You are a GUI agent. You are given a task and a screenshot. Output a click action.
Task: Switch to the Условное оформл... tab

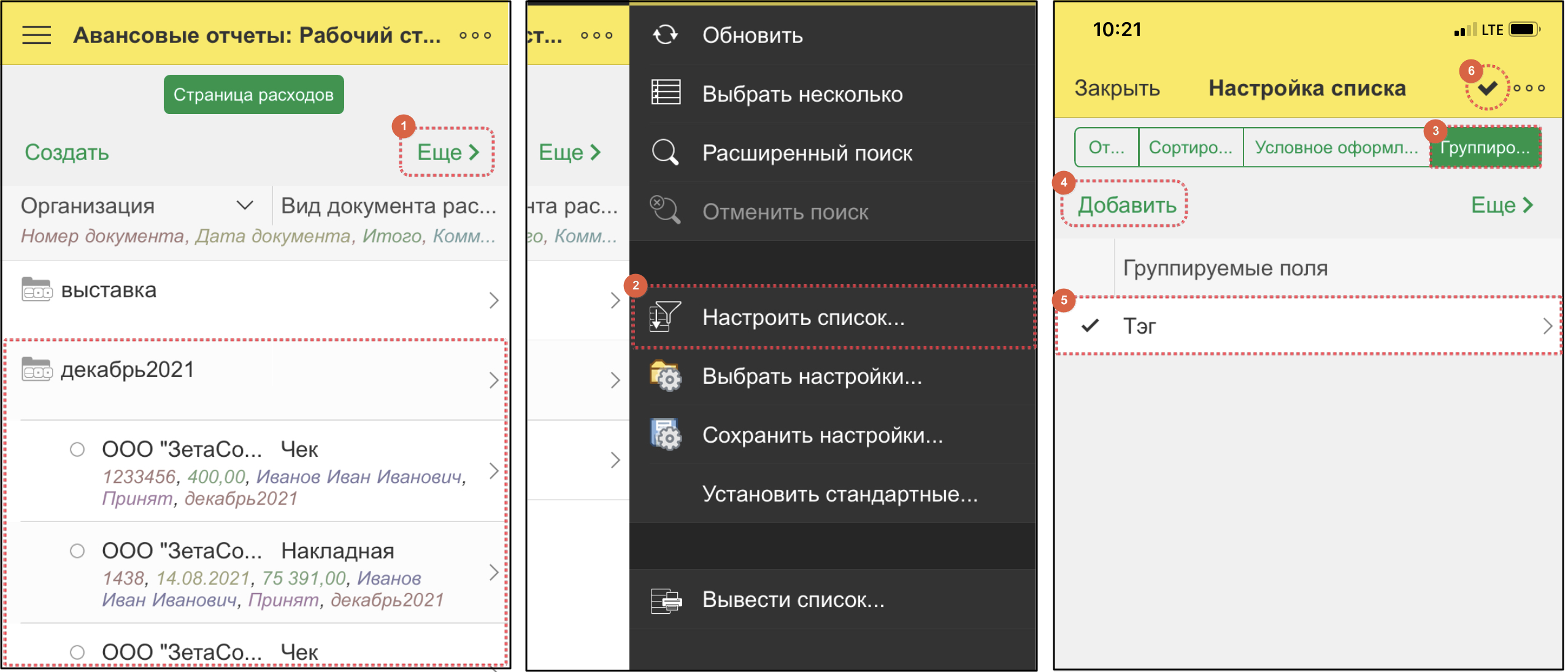click(x=1336, y=147)
